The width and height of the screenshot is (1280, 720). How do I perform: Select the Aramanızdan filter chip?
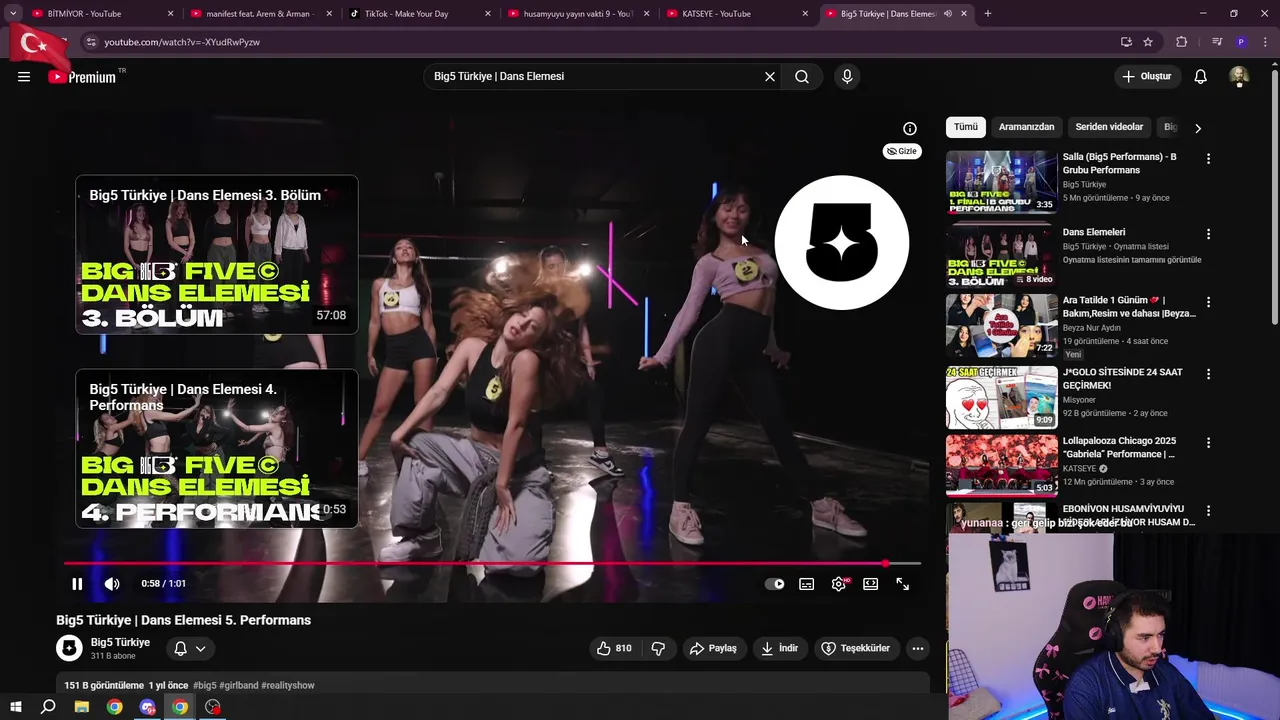click(1027, 127)
